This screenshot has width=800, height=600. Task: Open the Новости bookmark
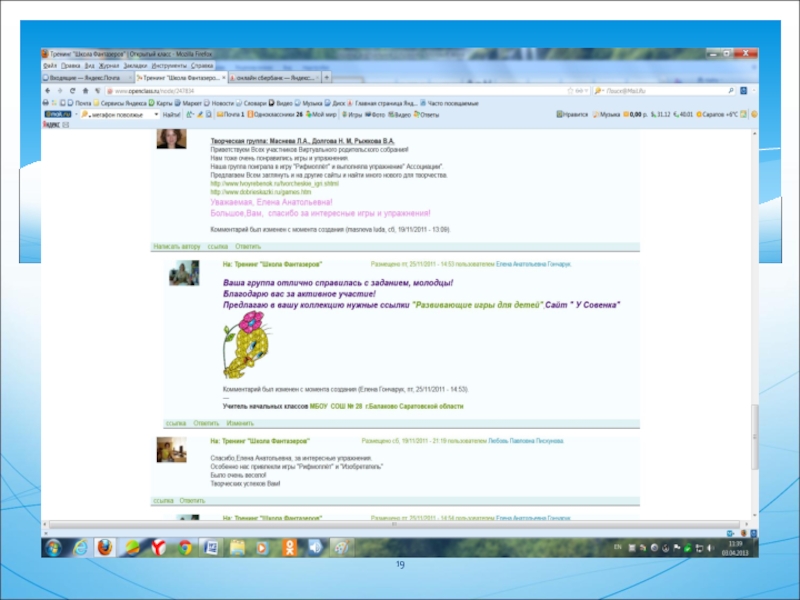coord(219,103)
